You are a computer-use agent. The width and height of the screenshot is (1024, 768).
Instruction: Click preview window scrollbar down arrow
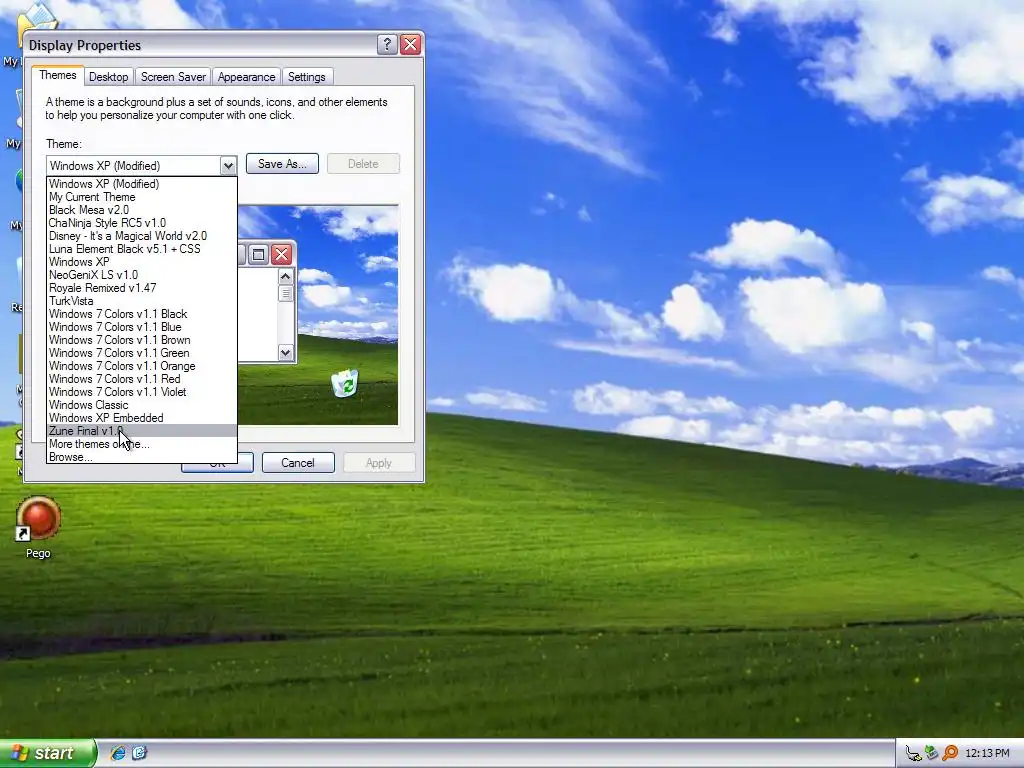[285, 353]
